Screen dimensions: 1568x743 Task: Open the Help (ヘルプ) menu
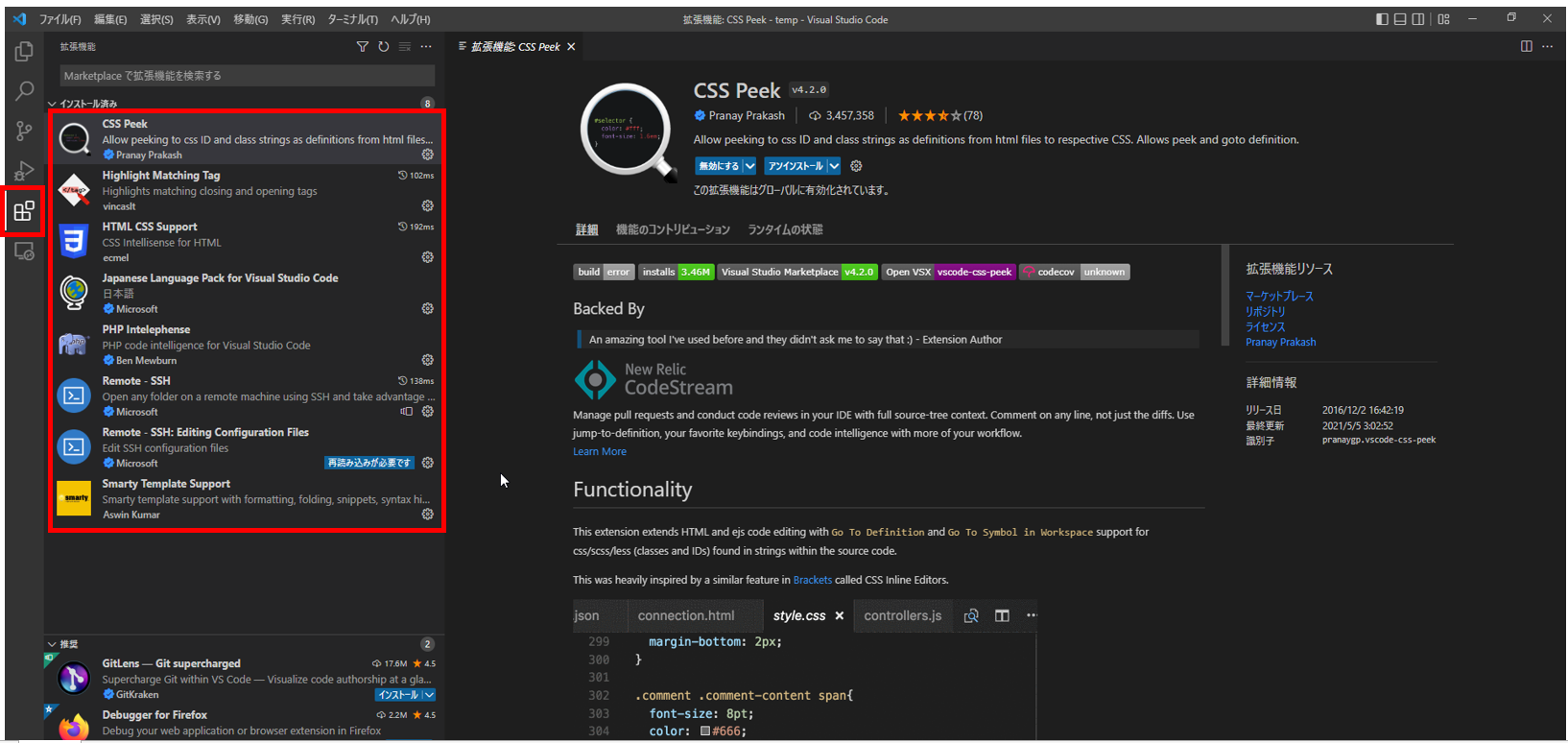tap(410, 19)
